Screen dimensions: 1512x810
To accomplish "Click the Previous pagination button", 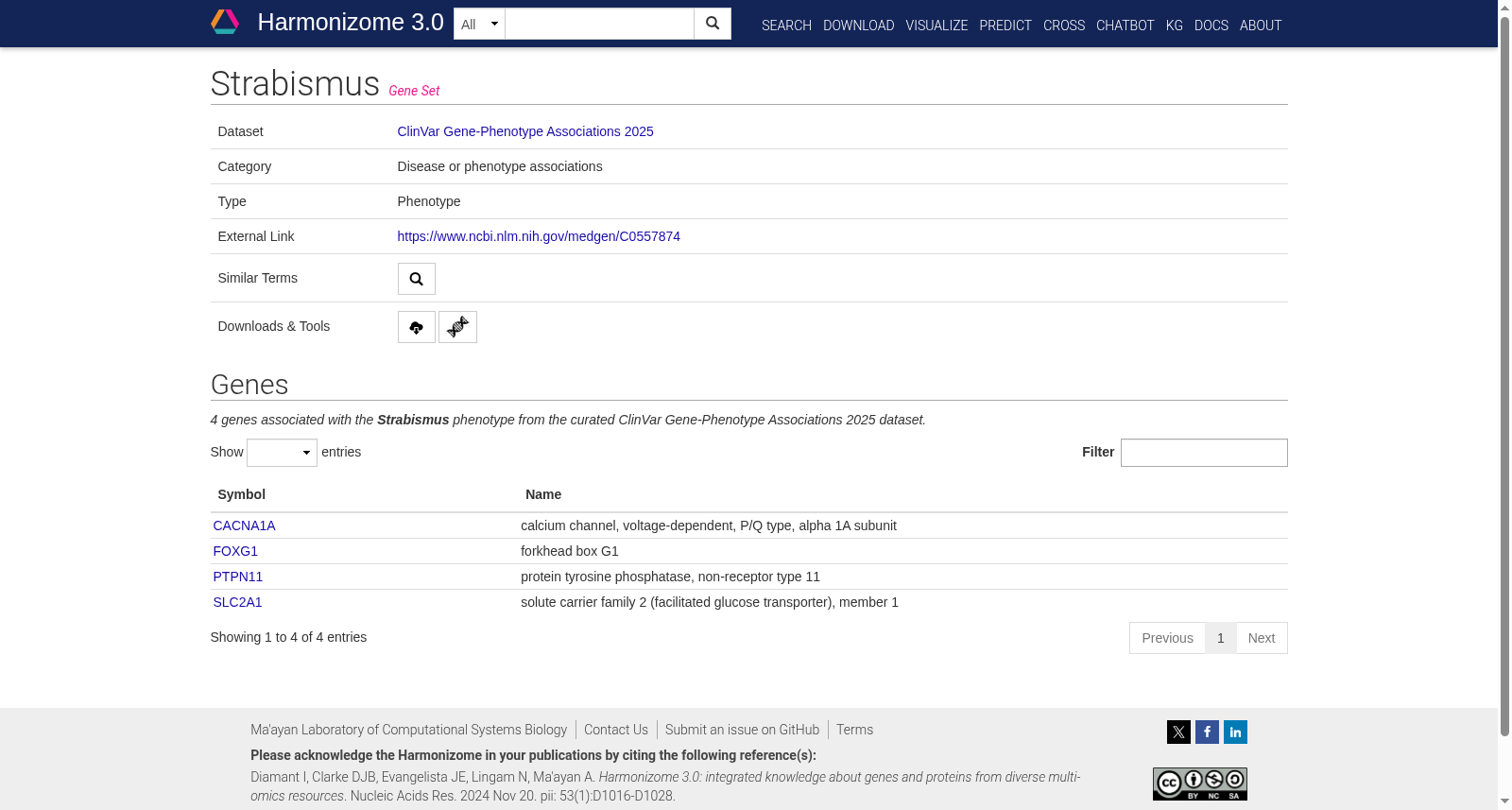I will [1167, 638].
